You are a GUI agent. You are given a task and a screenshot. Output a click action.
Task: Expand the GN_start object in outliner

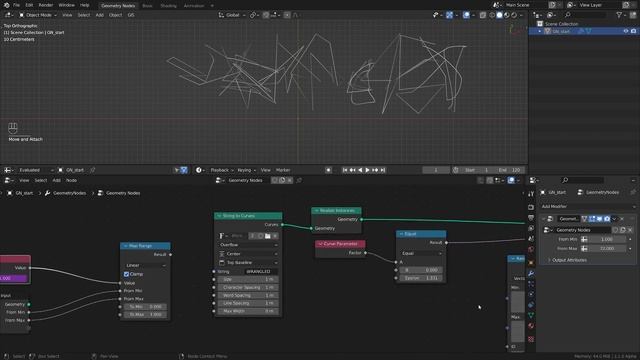point(540,31)
